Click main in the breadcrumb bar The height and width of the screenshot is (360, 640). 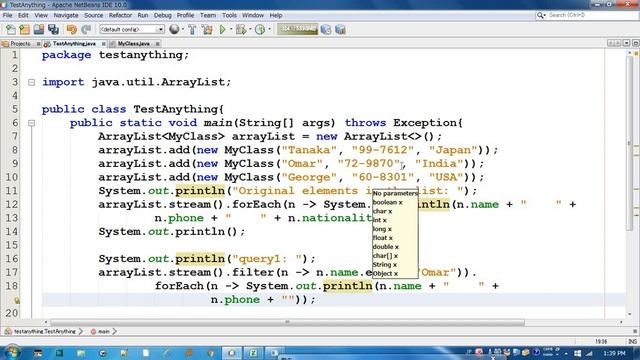pyautogui.click(x=104, y=331)
